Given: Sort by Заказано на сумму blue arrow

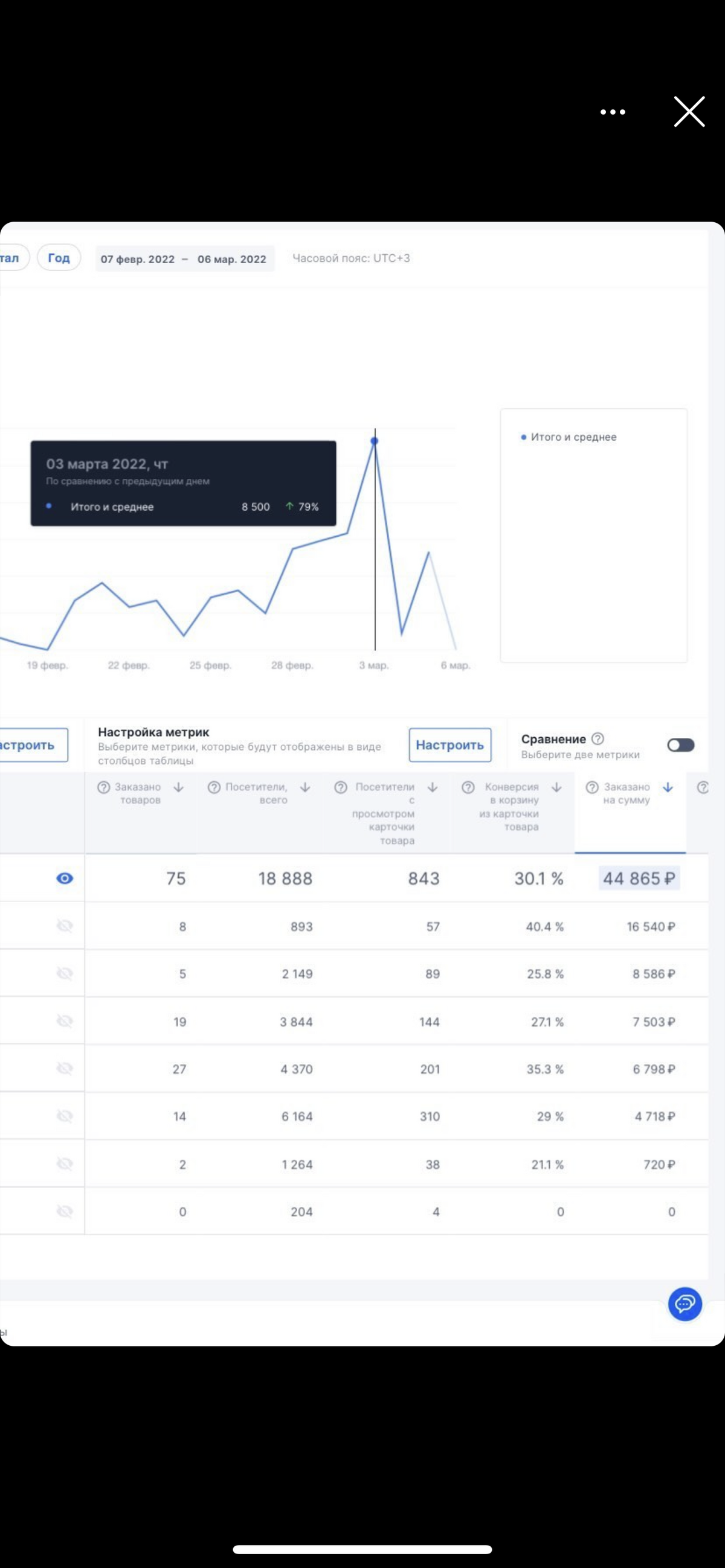Looking at the screenshot, I should click(668, 787).
